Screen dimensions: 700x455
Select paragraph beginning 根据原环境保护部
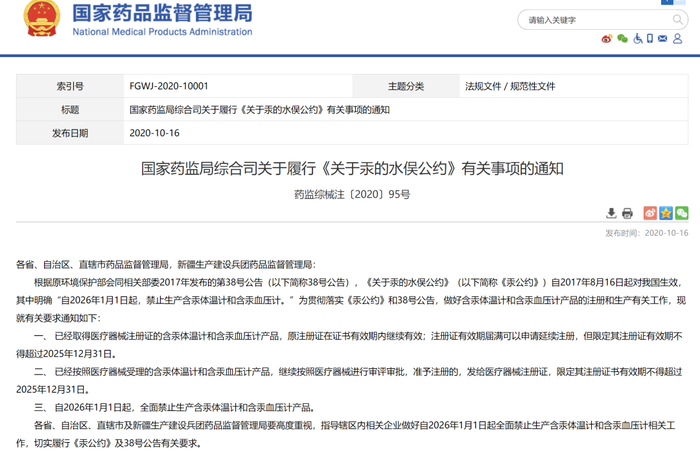(351, 300)
